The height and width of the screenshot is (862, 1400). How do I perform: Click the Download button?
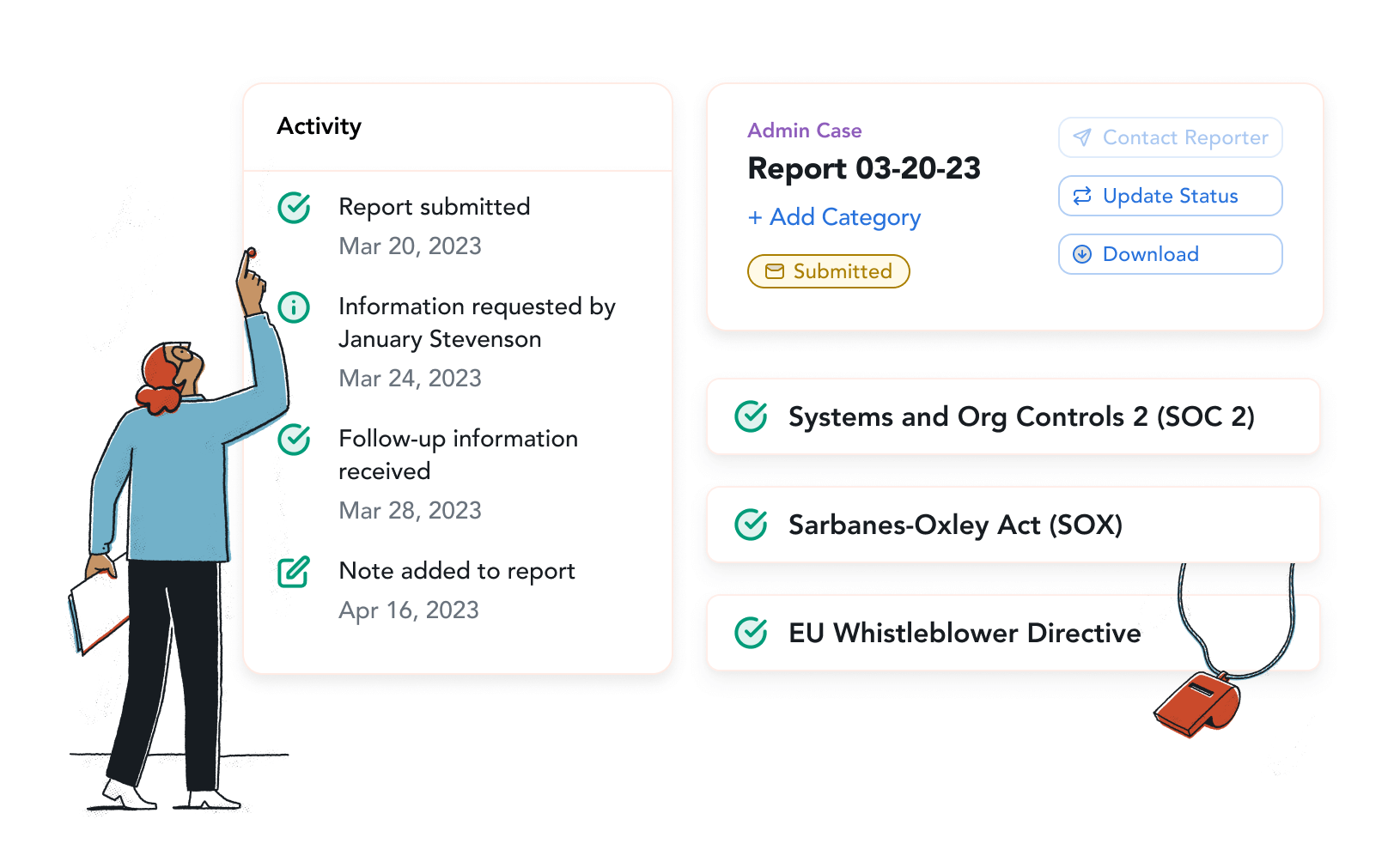(x=1170, y=254)
